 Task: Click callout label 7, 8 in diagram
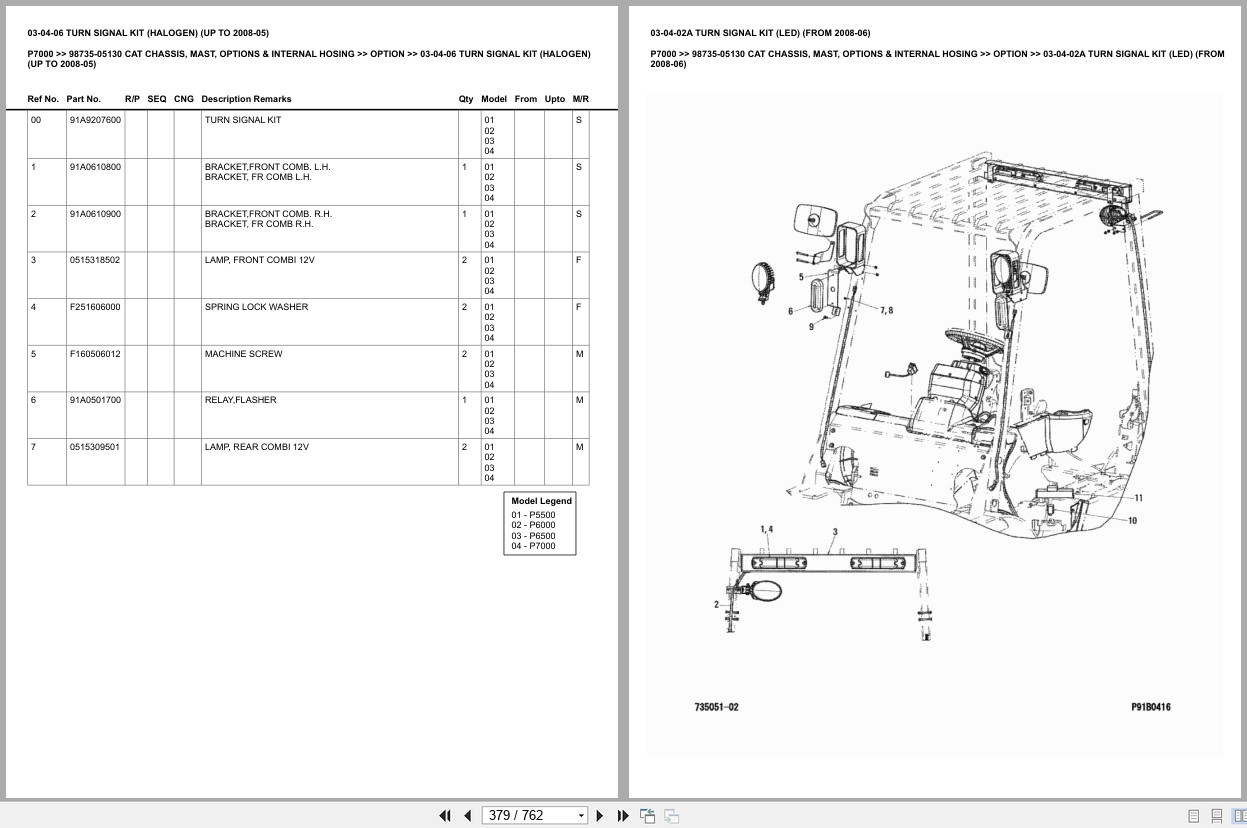tap(886, 310)
